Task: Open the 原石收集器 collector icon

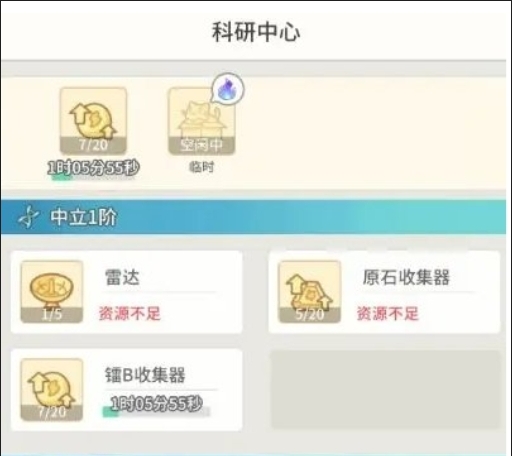Action: click(309, 292)
